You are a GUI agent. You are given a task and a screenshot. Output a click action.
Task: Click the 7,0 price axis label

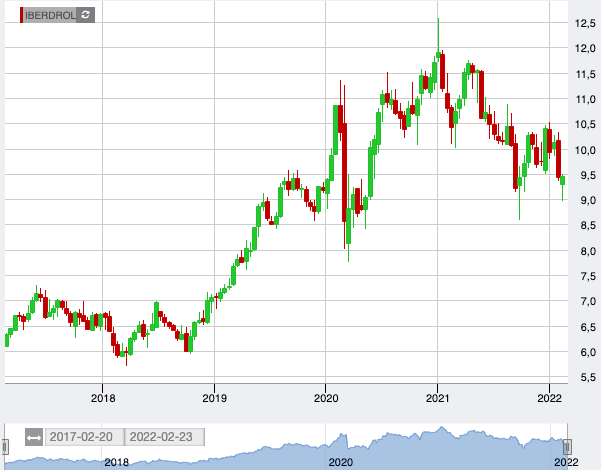click(x=588, y=301)
